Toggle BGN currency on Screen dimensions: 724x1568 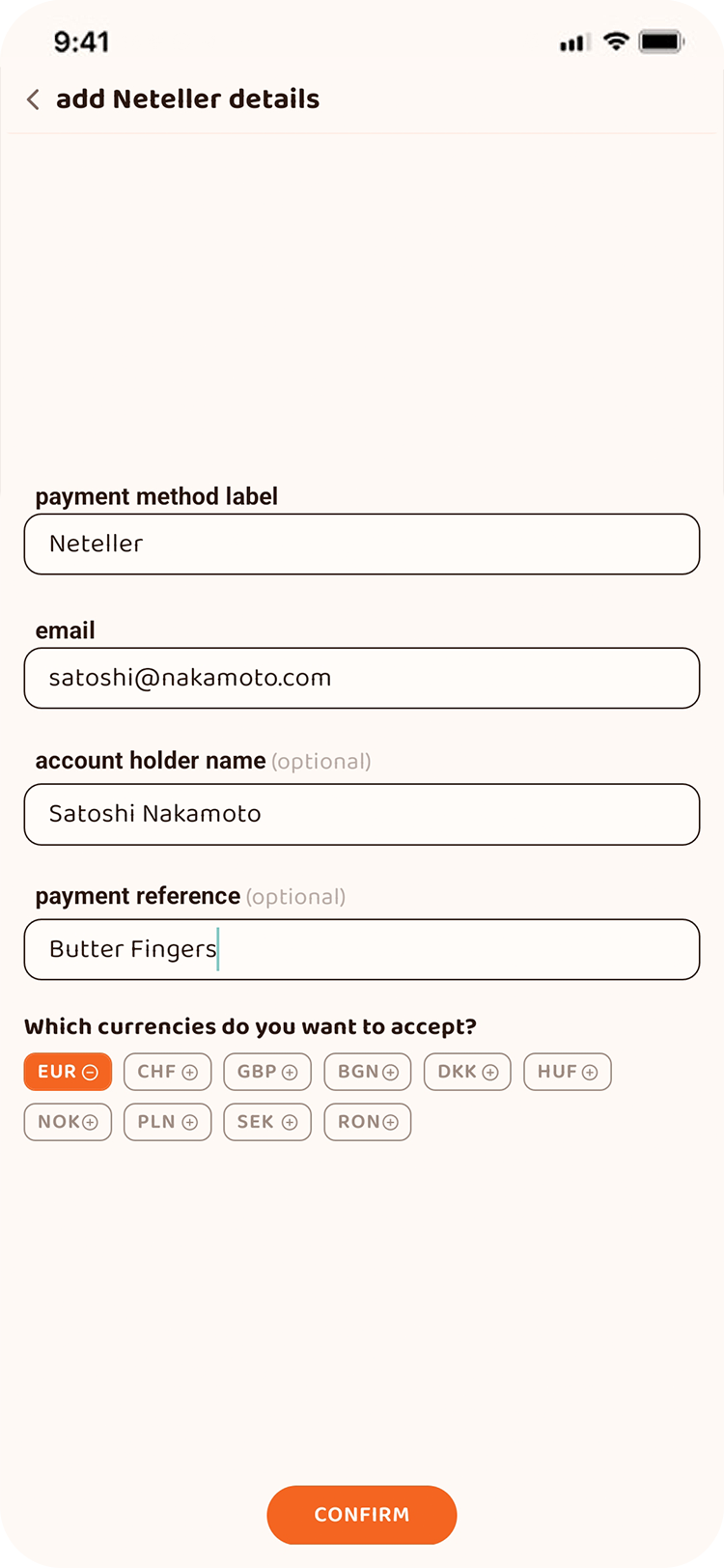[368, 1072]
